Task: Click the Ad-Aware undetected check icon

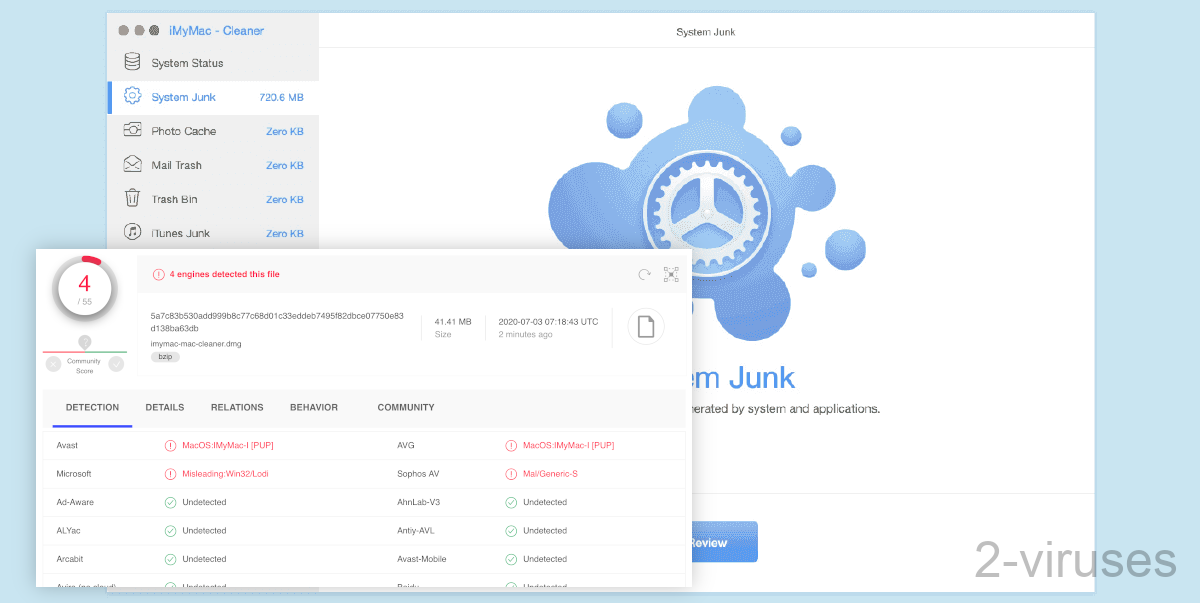Action: point(171,502)
